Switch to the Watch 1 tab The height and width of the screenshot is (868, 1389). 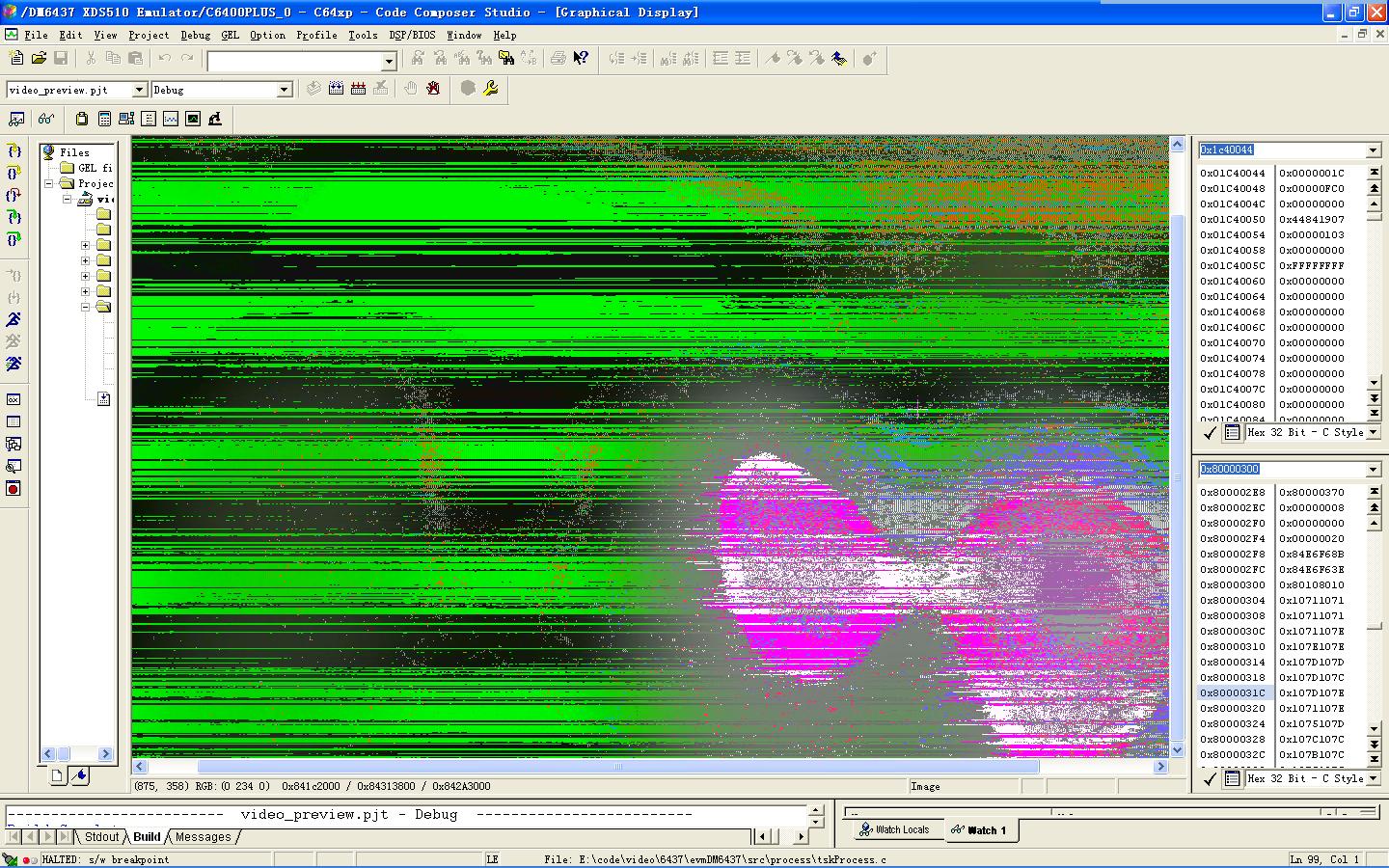tap(978, 829)
